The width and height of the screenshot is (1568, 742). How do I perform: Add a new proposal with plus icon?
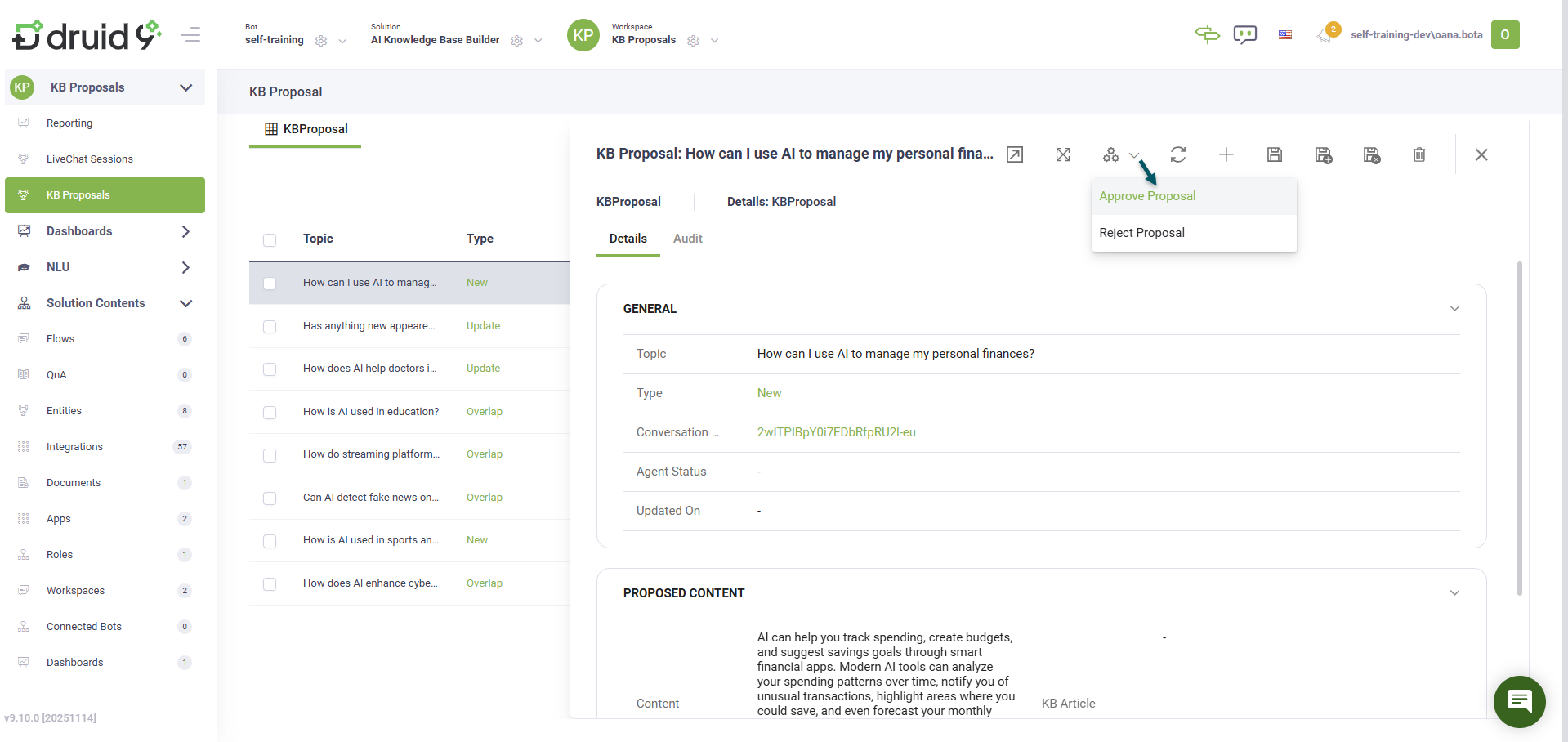point(1226,154)
